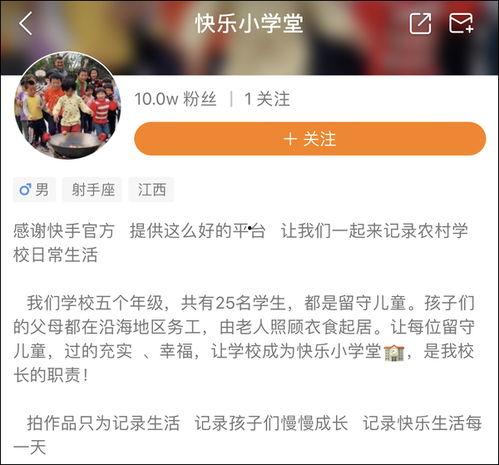Screen dimensions: 499x465
Task: Tap the 拍作品只为记录生活 bio paragraph
Action: click(247, 435)
